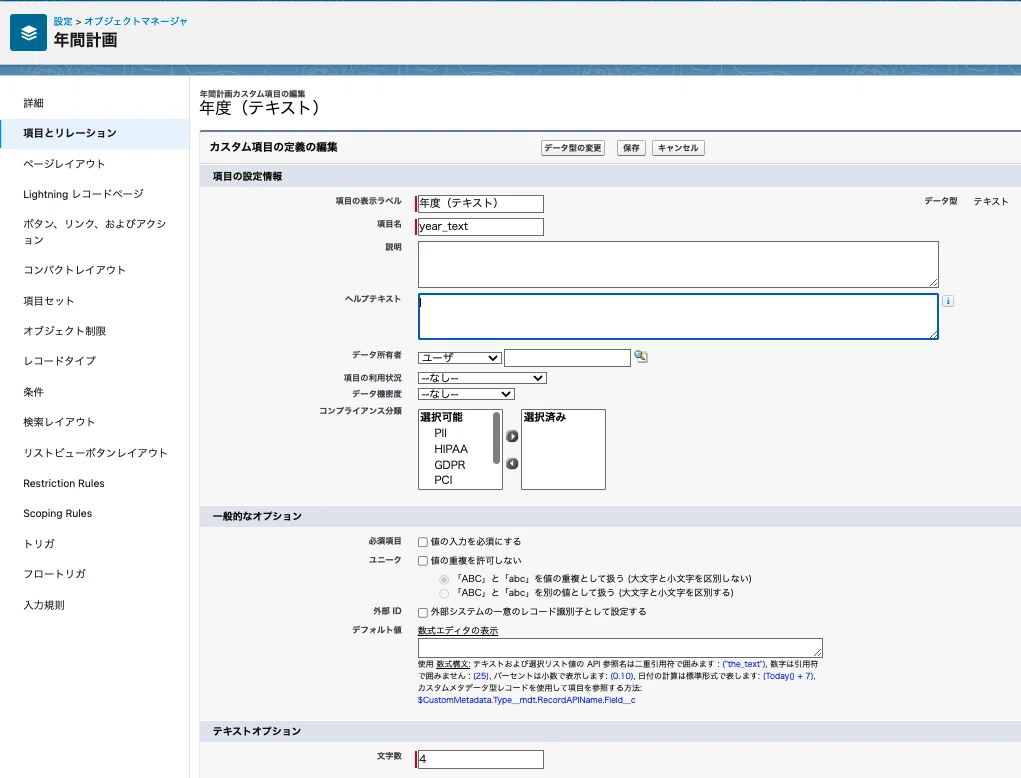This screenshot has height=778, width=1021.
Task: Open the 数式構文 help link
Action: 453,664
